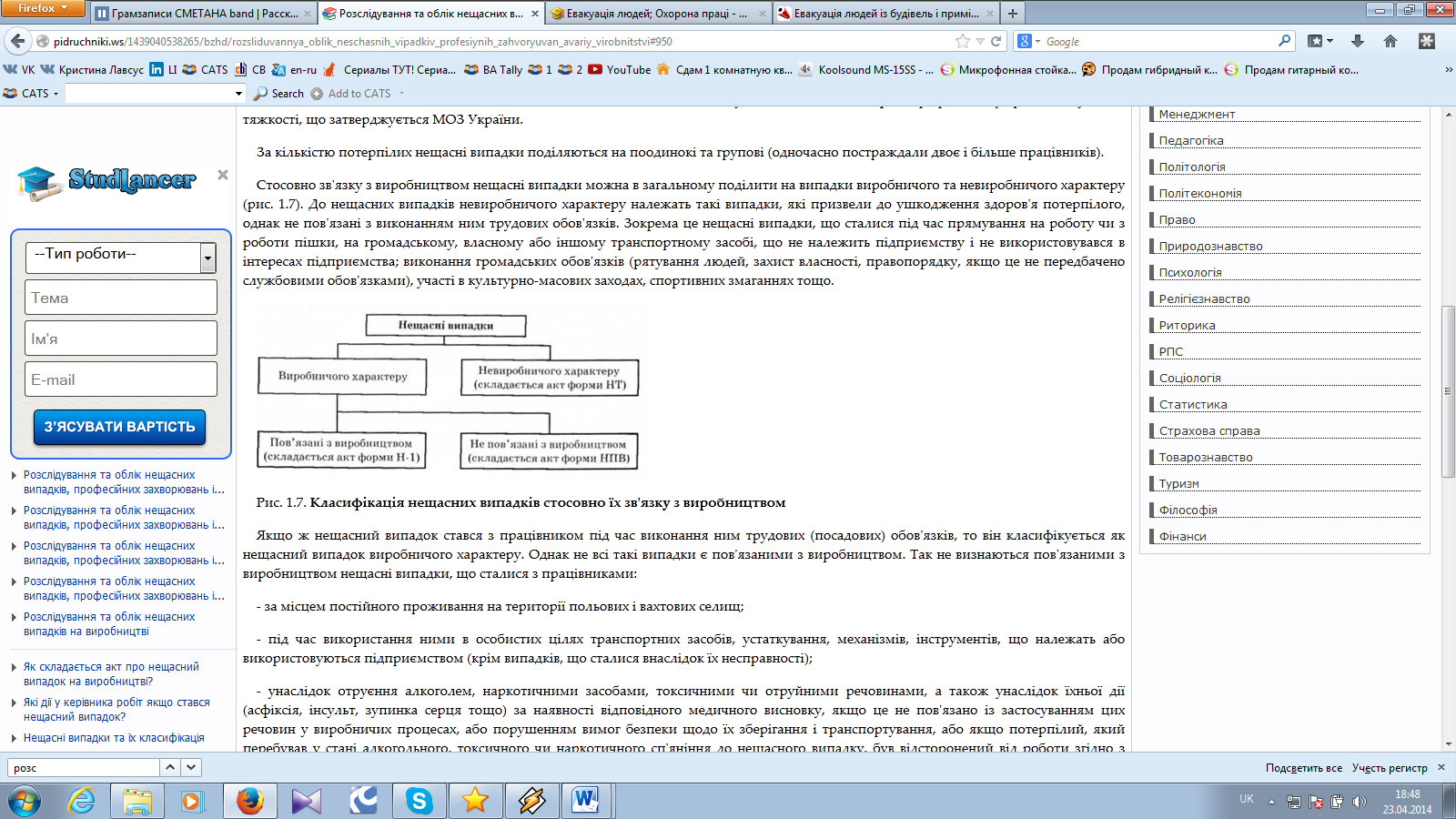Switch to Евакуація людей із будівель tab
Viewport: 1456px width, 819px height.
(x=885, y=13)
